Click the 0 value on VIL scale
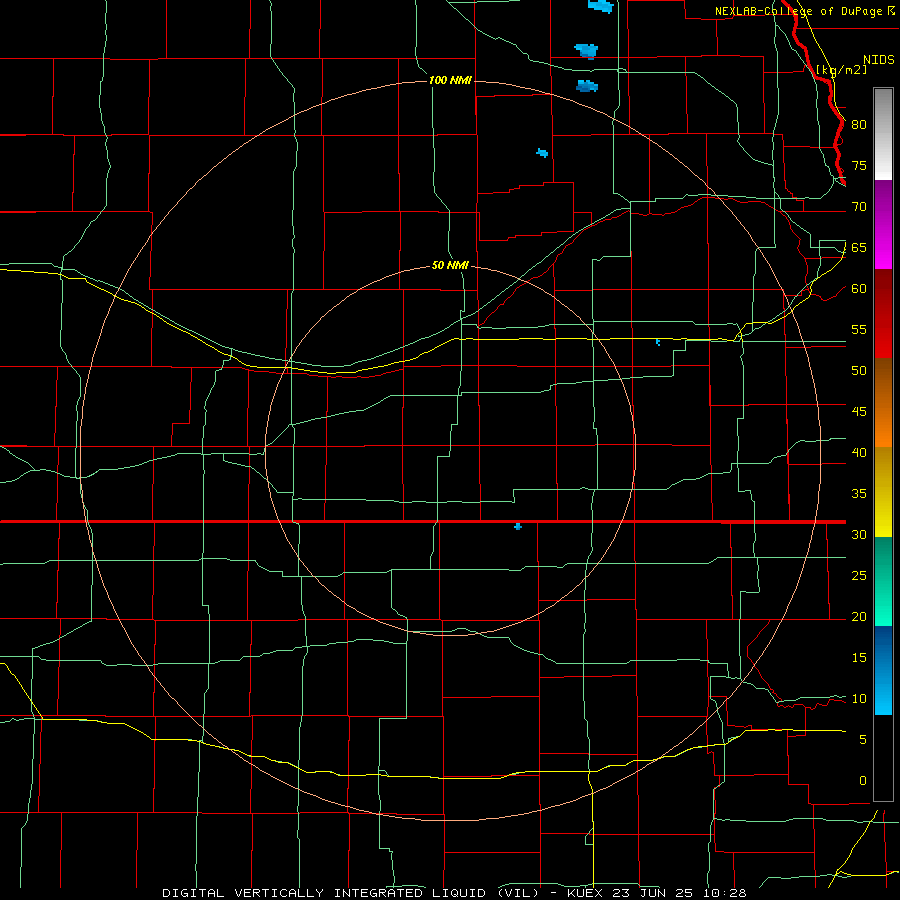Image resolution: width=900 pixels, height=900 pixels. coord(863,781)
